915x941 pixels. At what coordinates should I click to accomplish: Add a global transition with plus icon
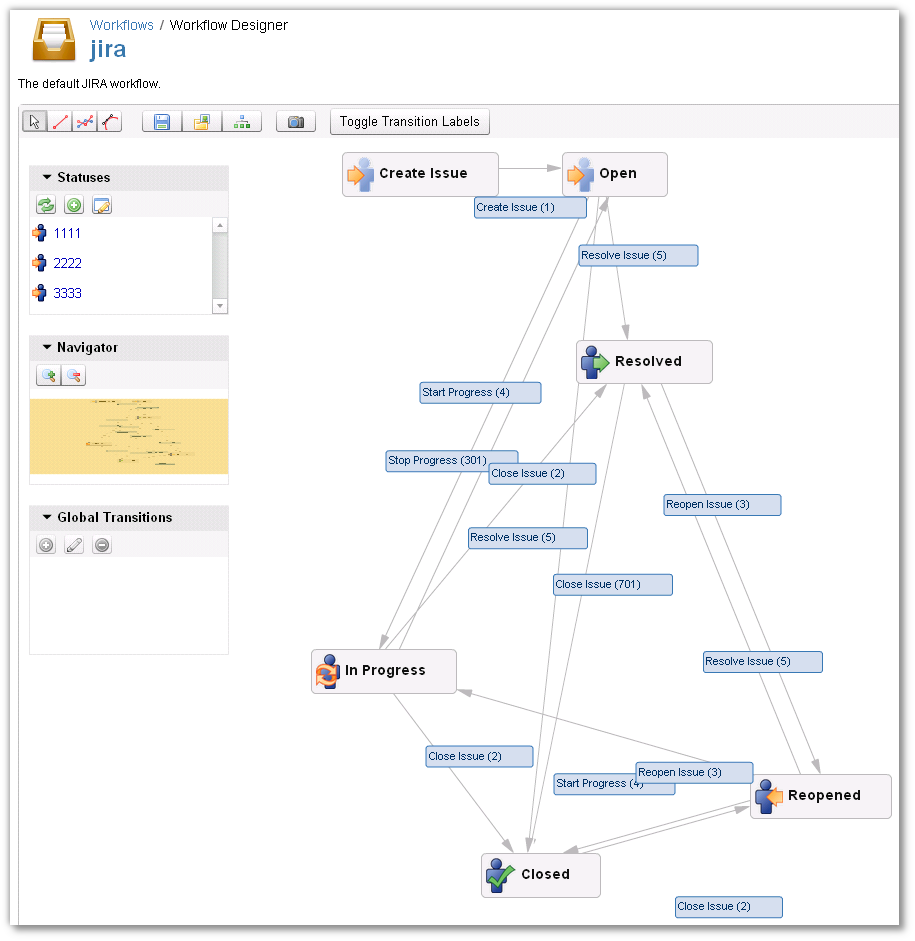click(46, 545)
